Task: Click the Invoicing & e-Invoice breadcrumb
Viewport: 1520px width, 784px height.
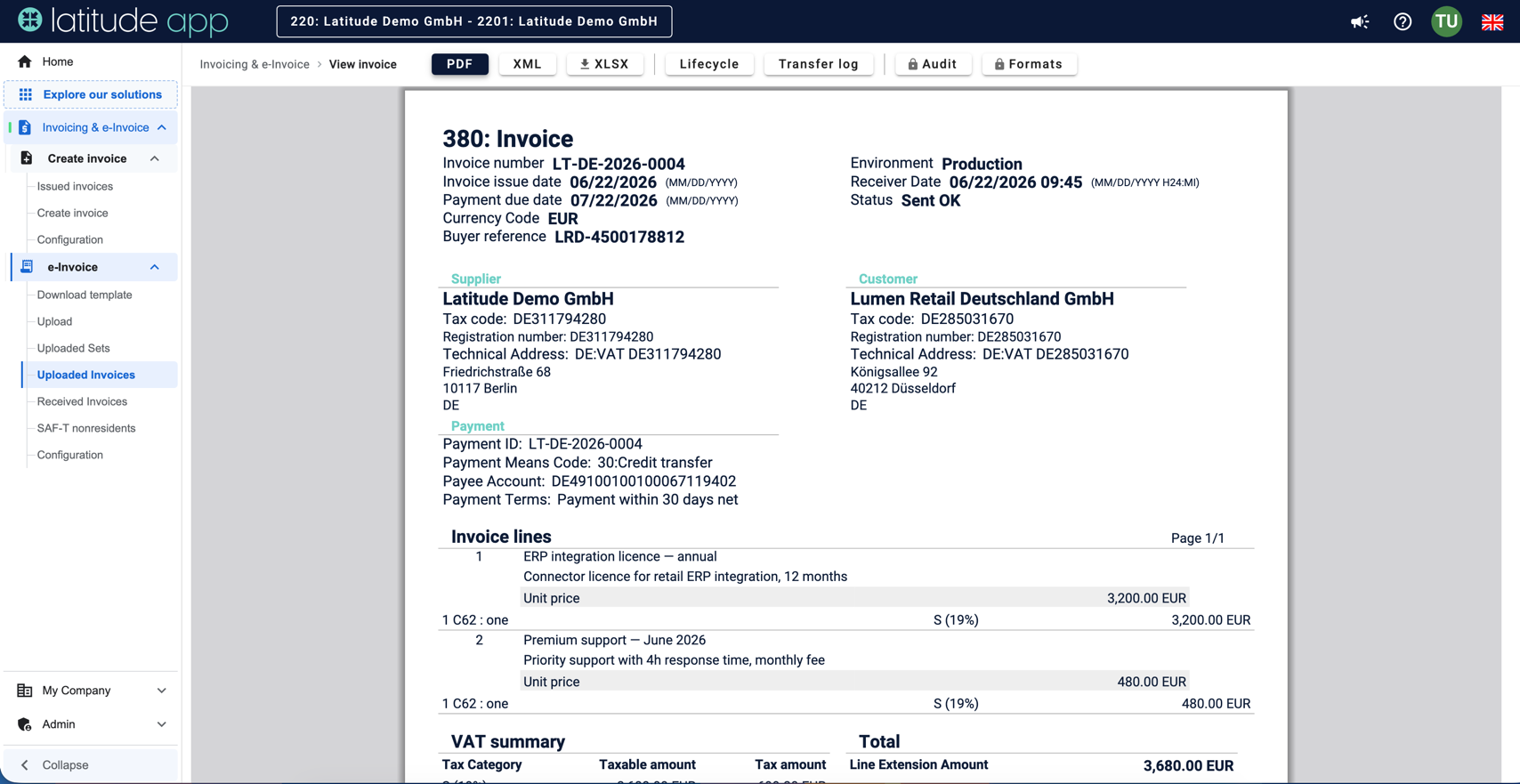Action: pos(255,64)
